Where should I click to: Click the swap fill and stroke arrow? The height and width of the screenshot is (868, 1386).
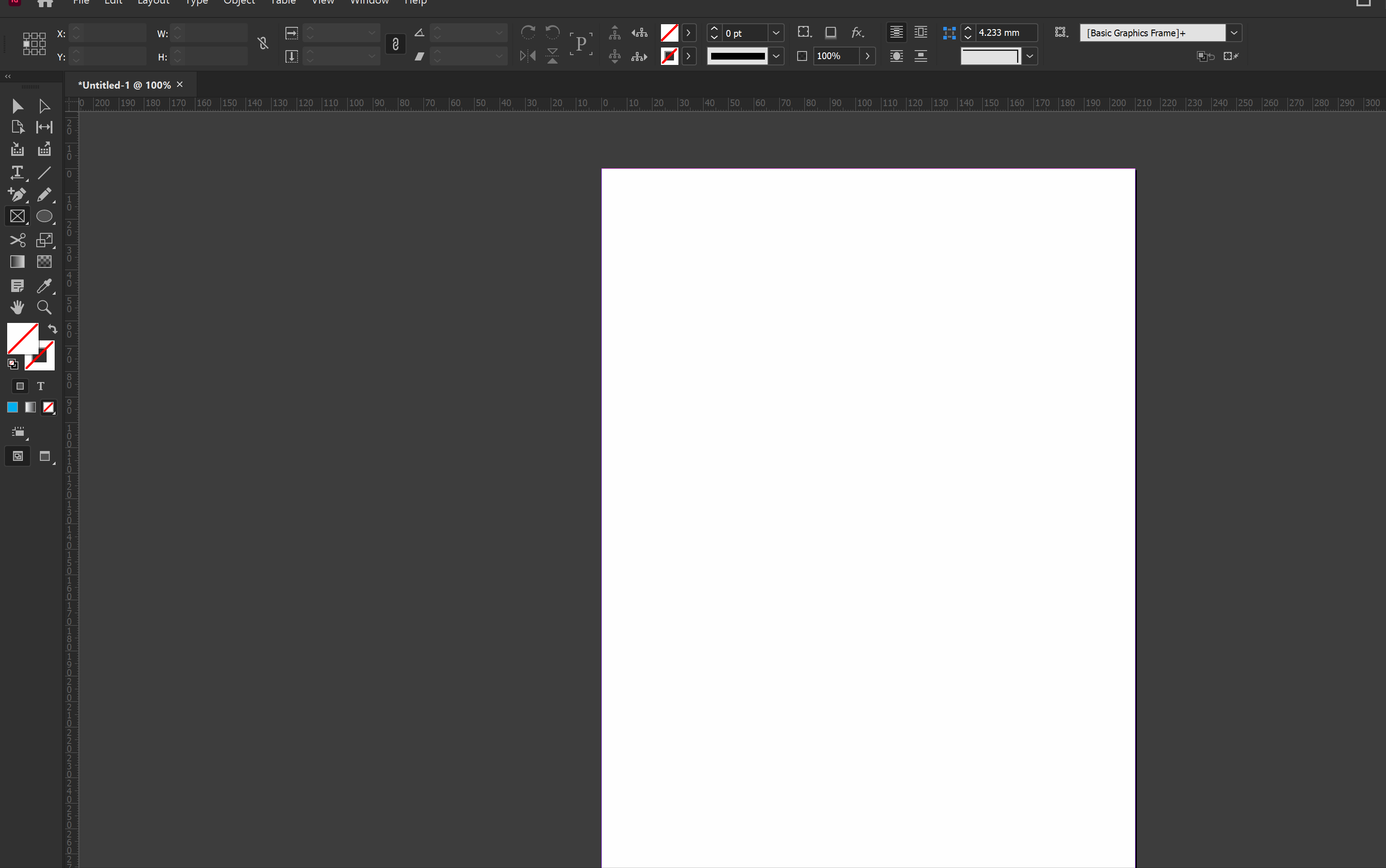(52, 329)
